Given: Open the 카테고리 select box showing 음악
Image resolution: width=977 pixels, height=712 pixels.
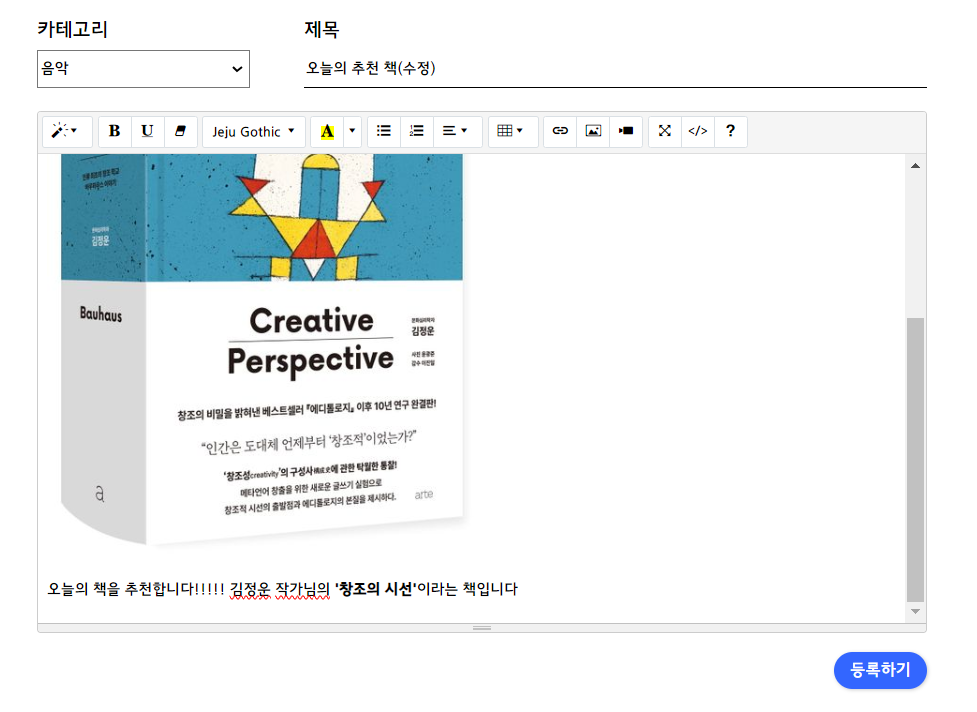Looking at the screenshot, I should [x=143, y=69].
